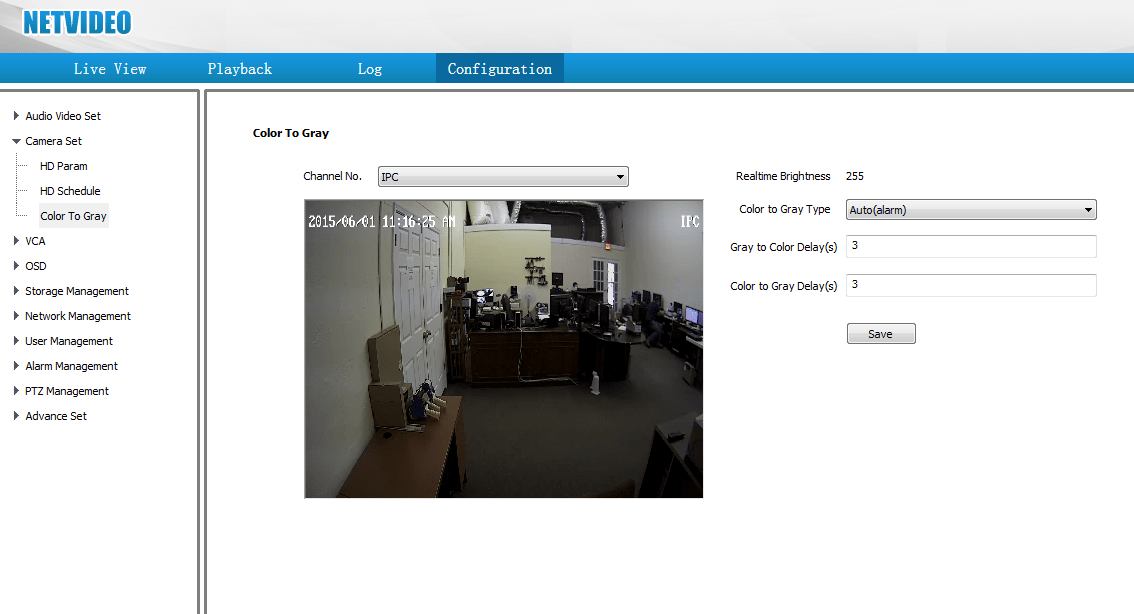
Task: Click the Storage Management label
Action: 77,291
